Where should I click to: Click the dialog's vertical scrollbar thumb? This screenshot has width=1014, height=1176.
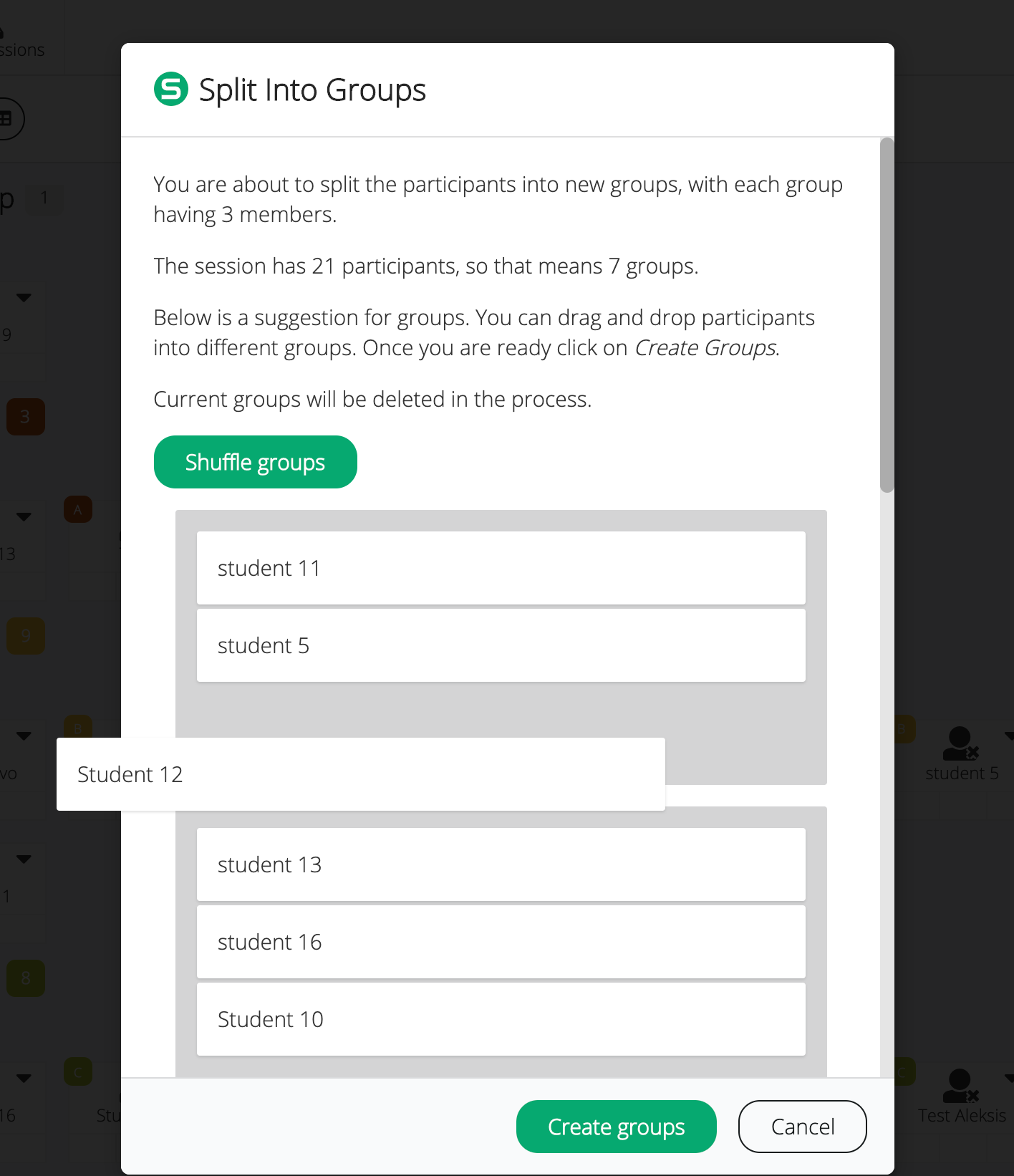[887, 315]
